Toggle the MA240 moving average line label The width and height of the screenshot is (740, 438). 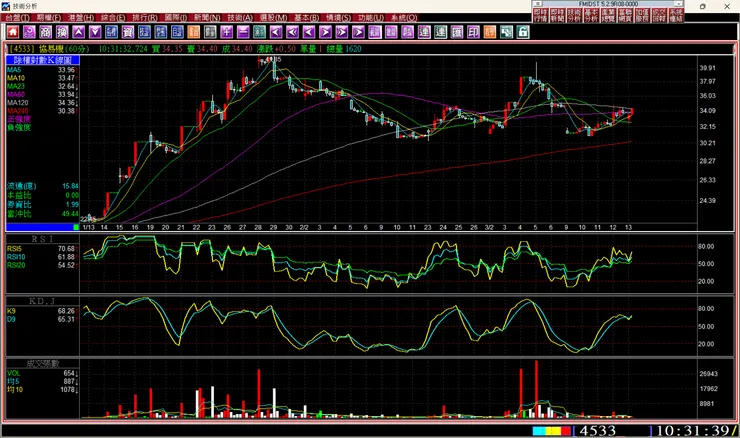tap(15, 111)
